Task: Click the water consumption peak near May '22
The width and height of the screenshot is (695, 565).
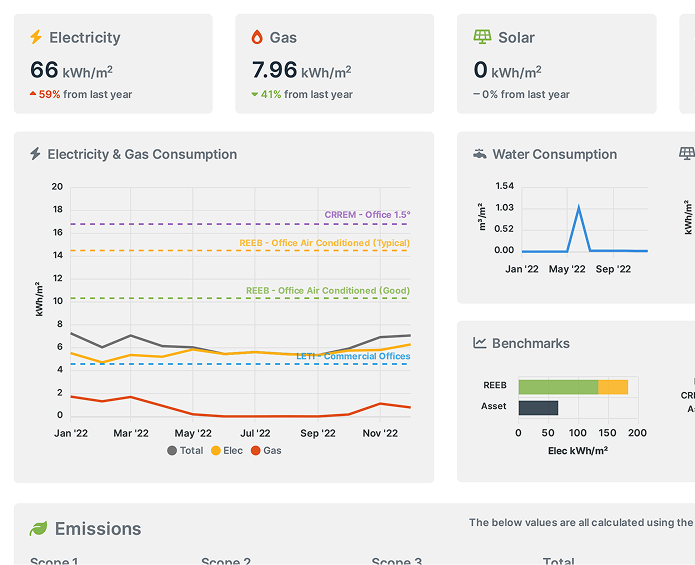Action: pyautogui.click(x=578, y=206)
